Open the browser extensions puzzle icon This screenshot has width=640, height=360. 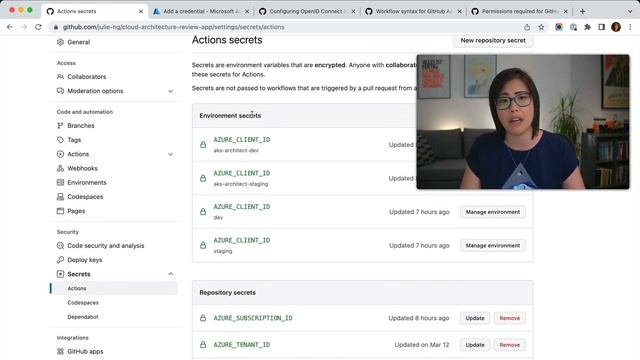pyautogui.click(x=587, y=27)
